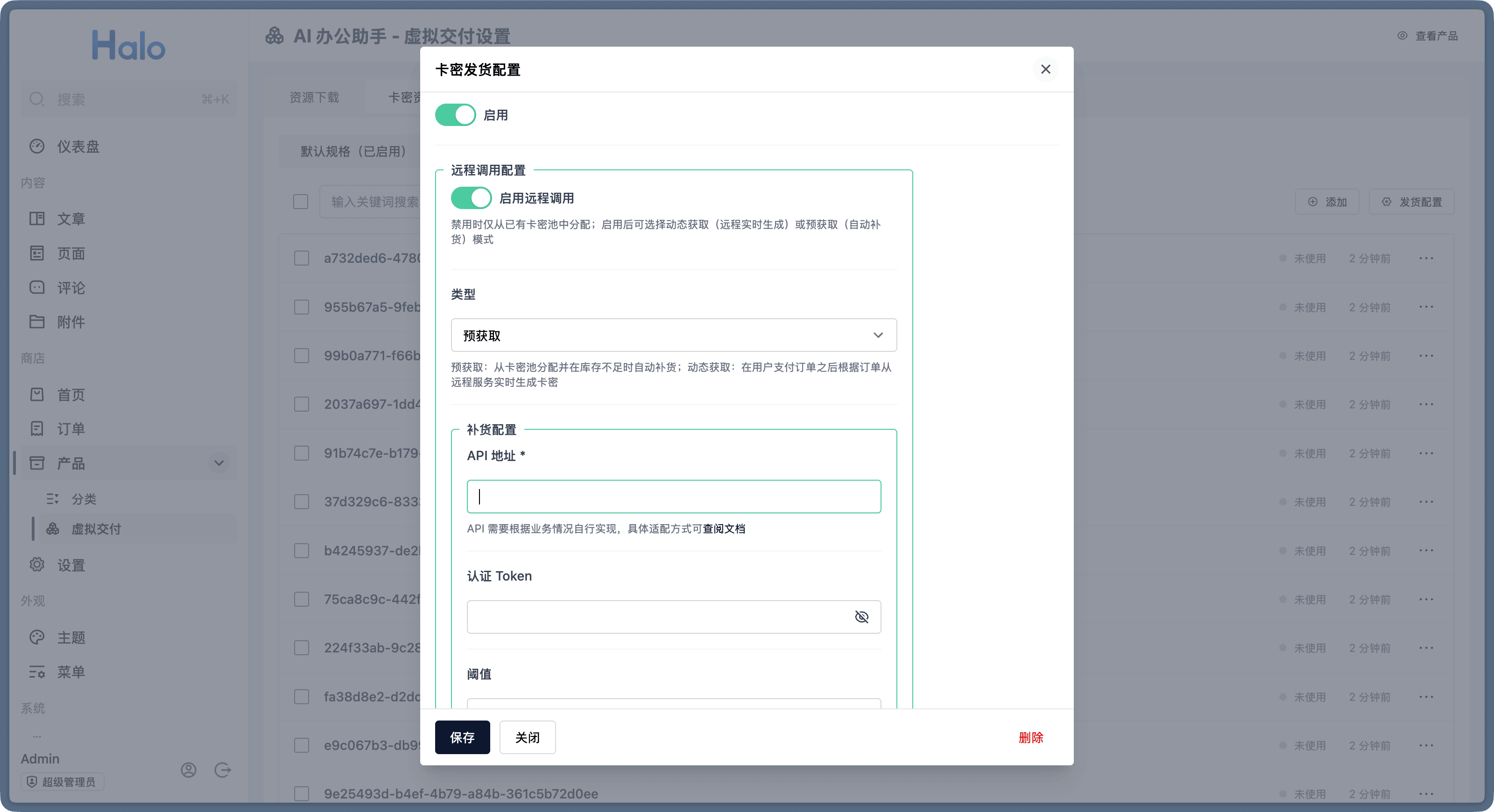Open more actions for first card row
This screenshot has height=812, width=1494.
click(1426, 258)
